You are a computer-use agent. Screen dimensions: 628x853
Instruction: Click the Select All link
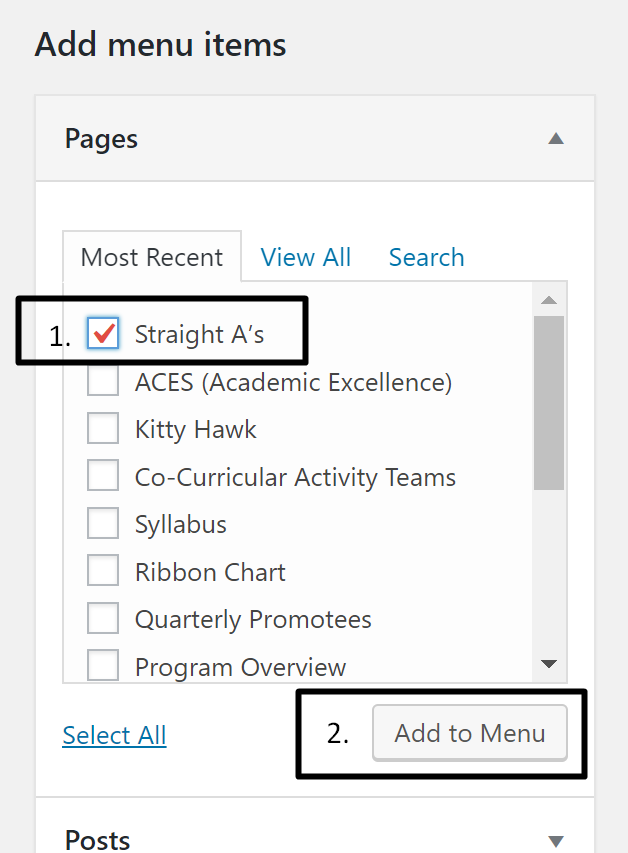114,736
